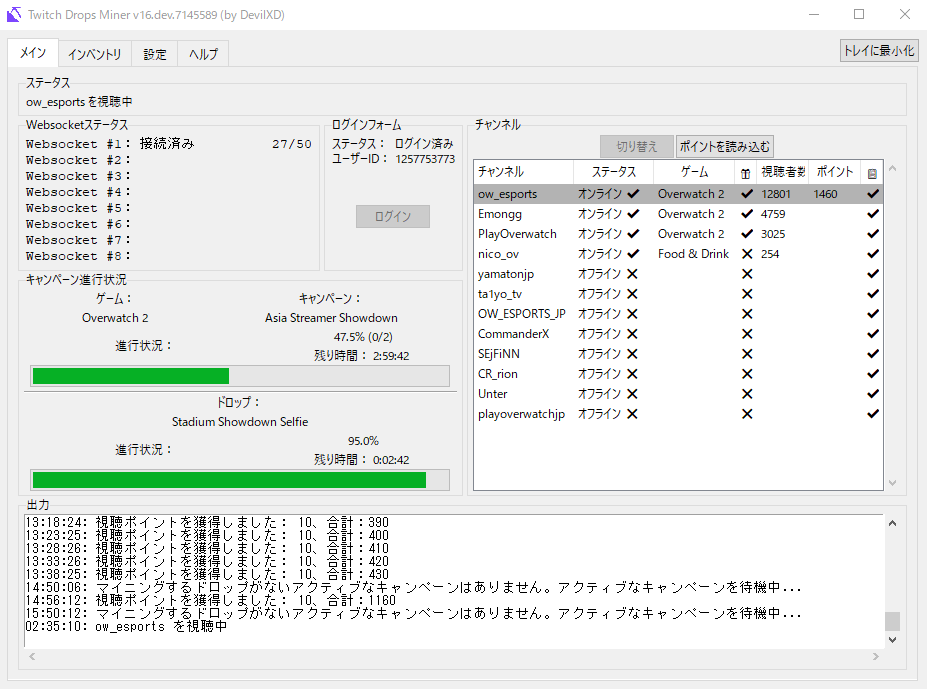Sort by the チャンネル column header
Image resolution: width=927 pixels, height=689 pixels.
(523, 172)
